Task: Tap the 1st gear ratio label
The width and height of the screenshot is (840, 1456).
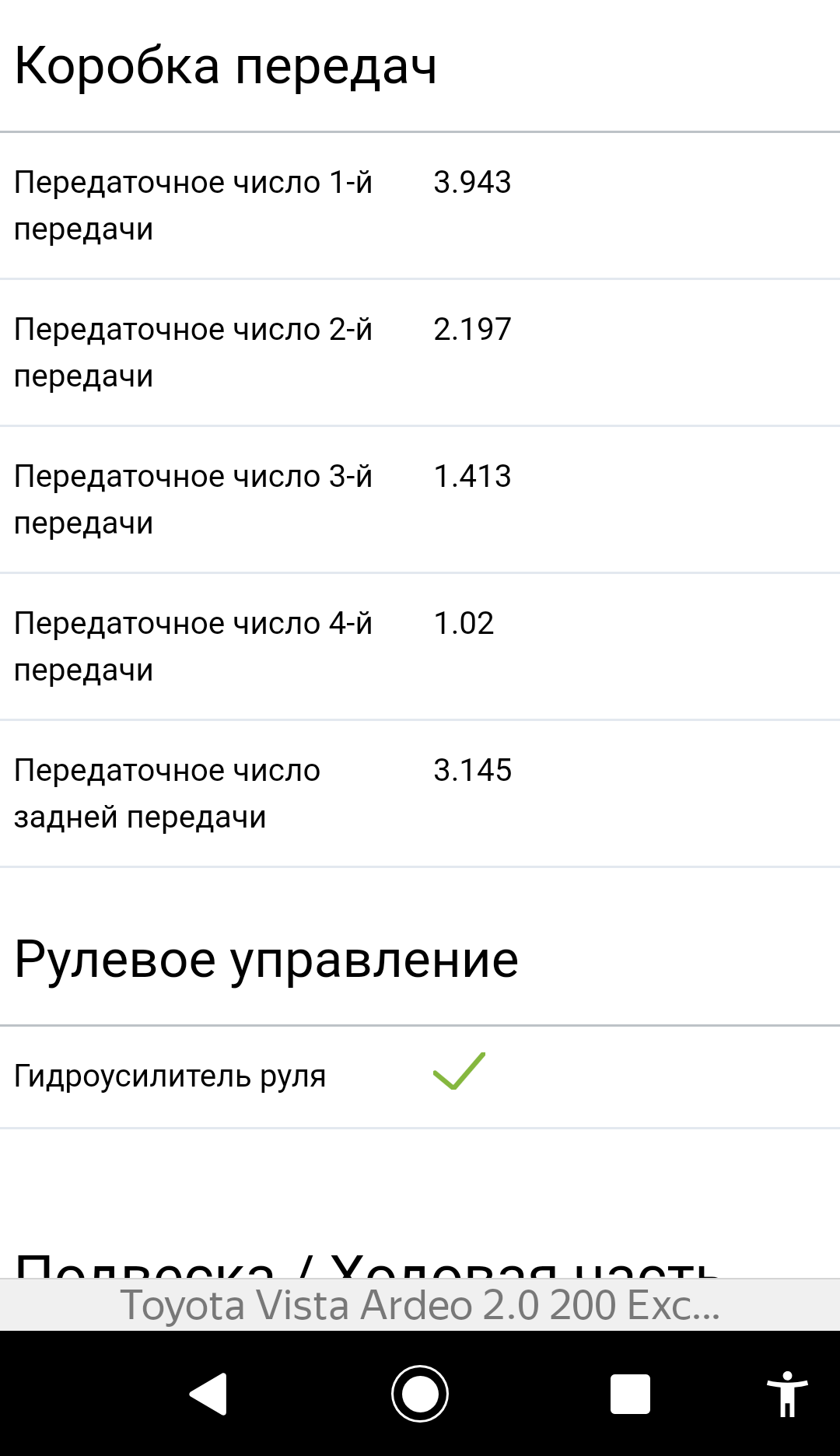Action: [x=193, y=205]
